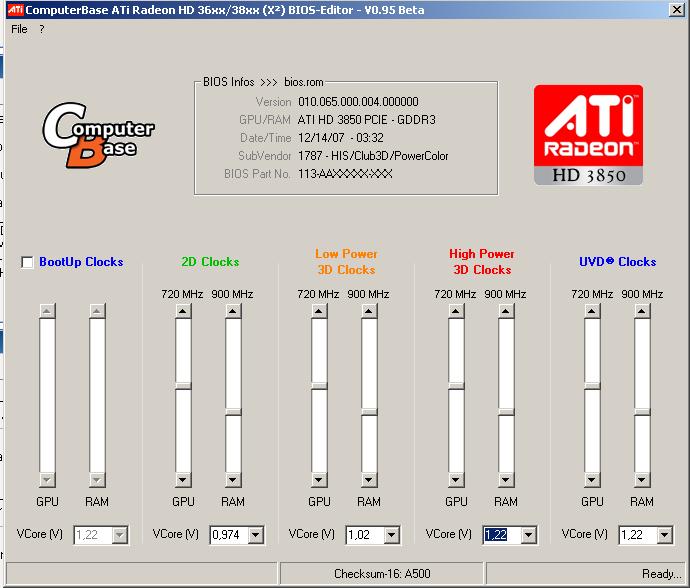Click the BIOS Part No. 113-AAXXXXX-XXX value
The height and width of the screenshot is (588, 690).
(x=345, y=174)
